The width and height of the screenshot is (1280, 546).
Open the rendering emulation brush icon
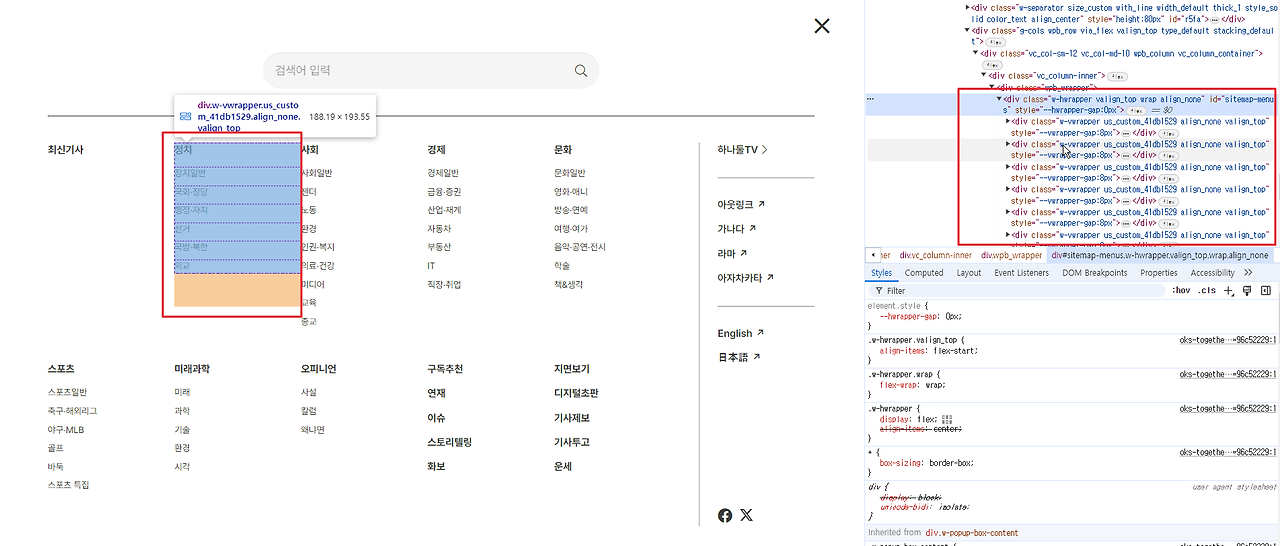[x=1247, y=291]
